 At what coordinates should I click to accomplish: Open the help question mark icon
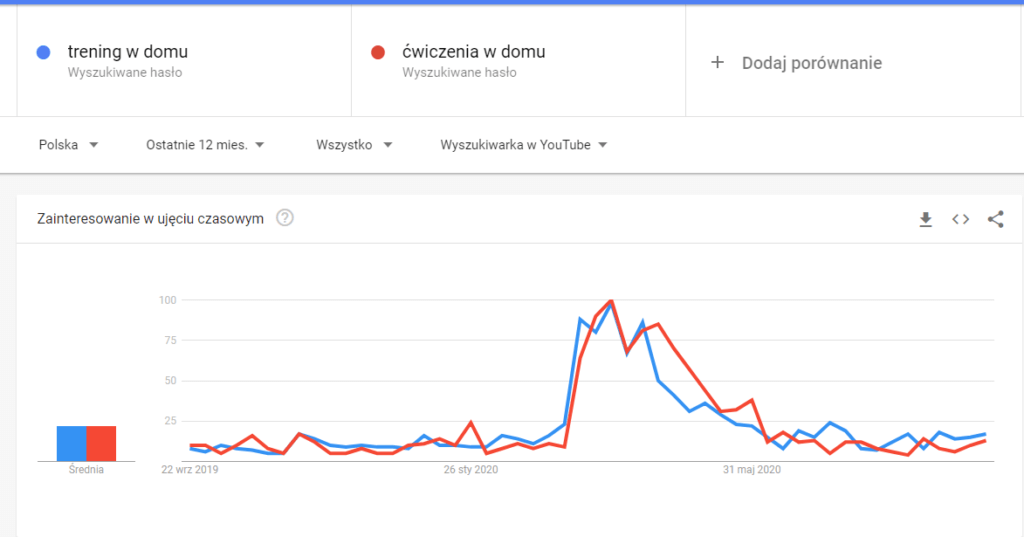284,218
